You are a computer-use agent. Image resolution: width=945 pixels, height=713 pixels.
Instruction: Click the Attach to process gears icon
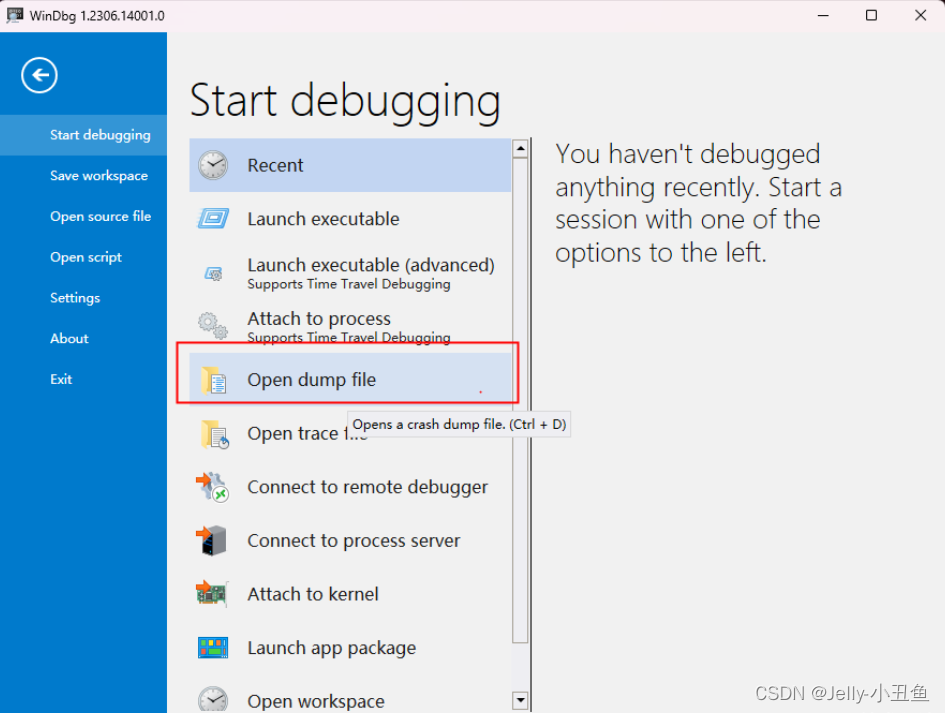213,325
